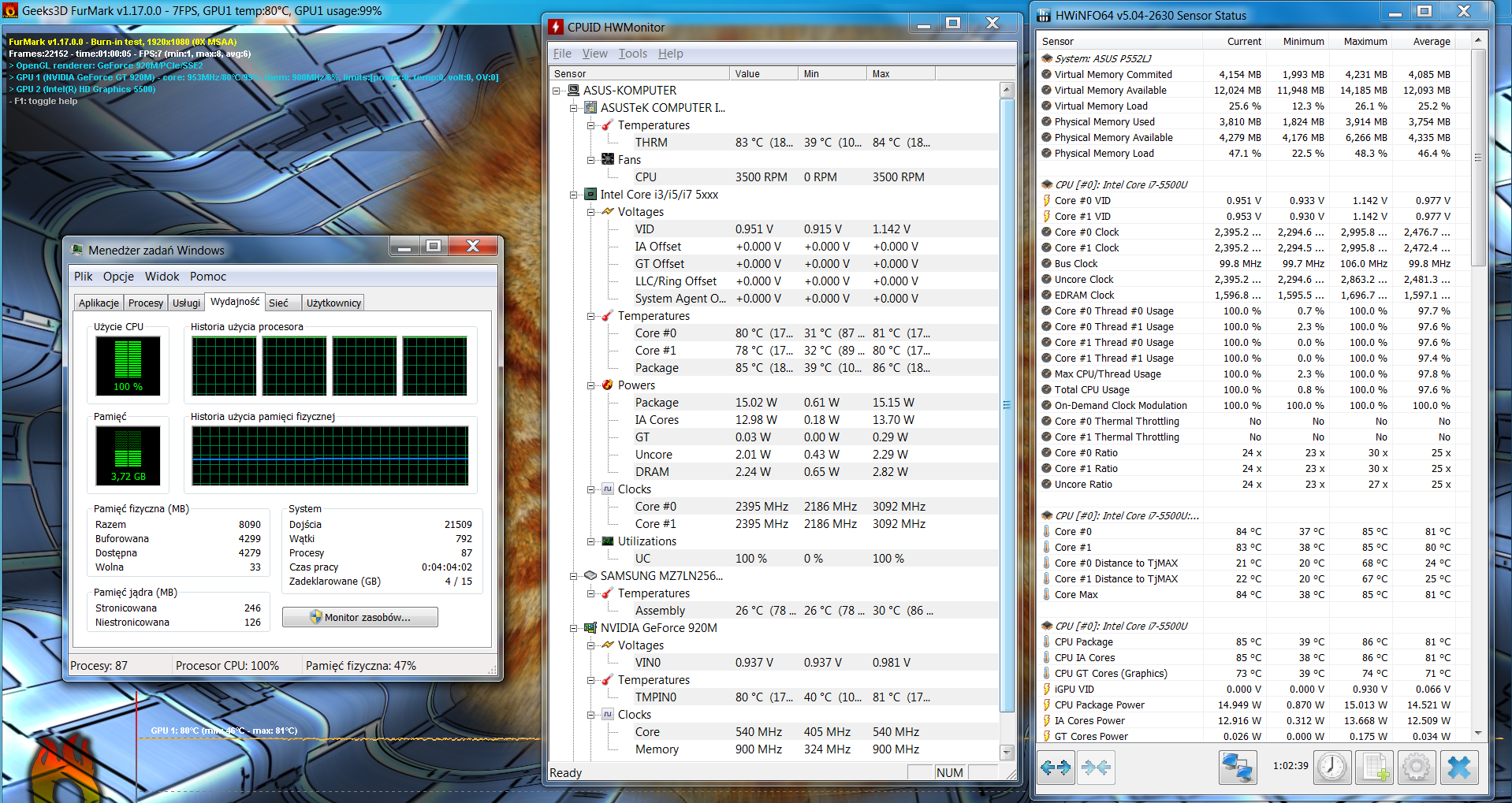Click the expand-columns arrows button in HWiNFO64
This screenshot has height=803, width=1512.
click(x=1056, y=767)
